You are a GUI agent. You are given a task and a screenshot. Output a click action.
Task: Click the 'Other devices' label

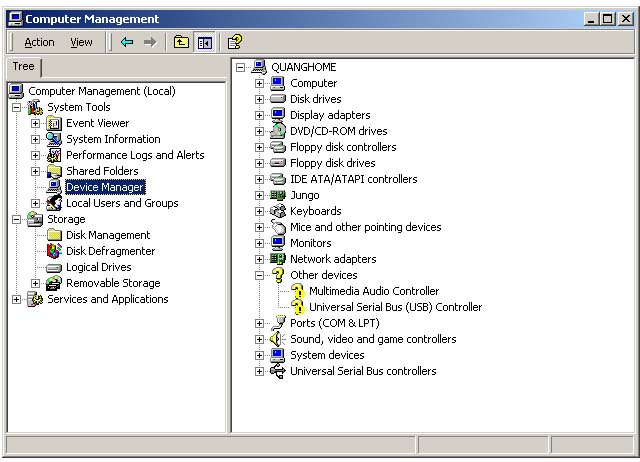pyautogui.click(x=323, y=275)
